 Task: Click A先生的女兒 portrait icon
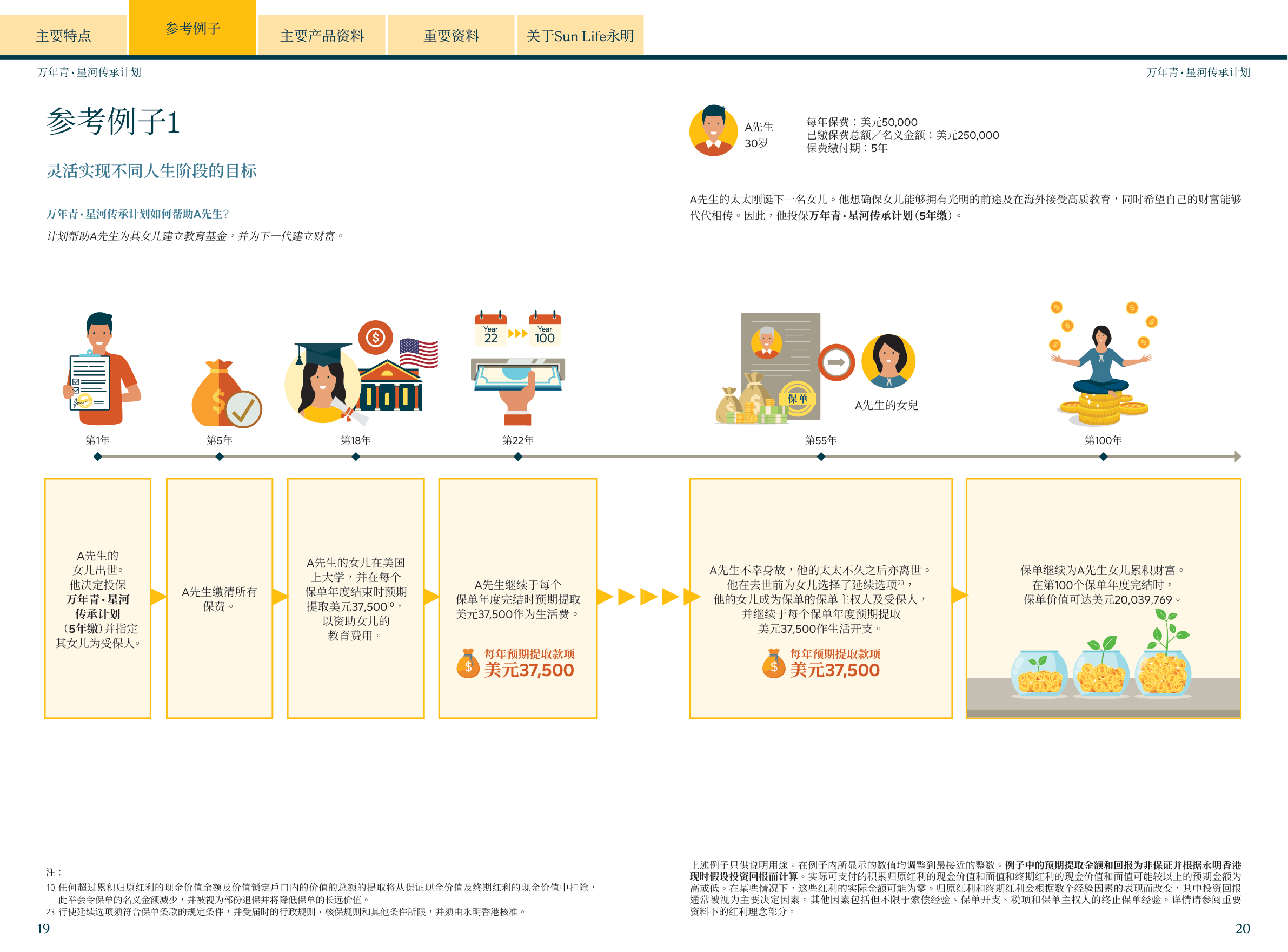[x=888, y=361]
